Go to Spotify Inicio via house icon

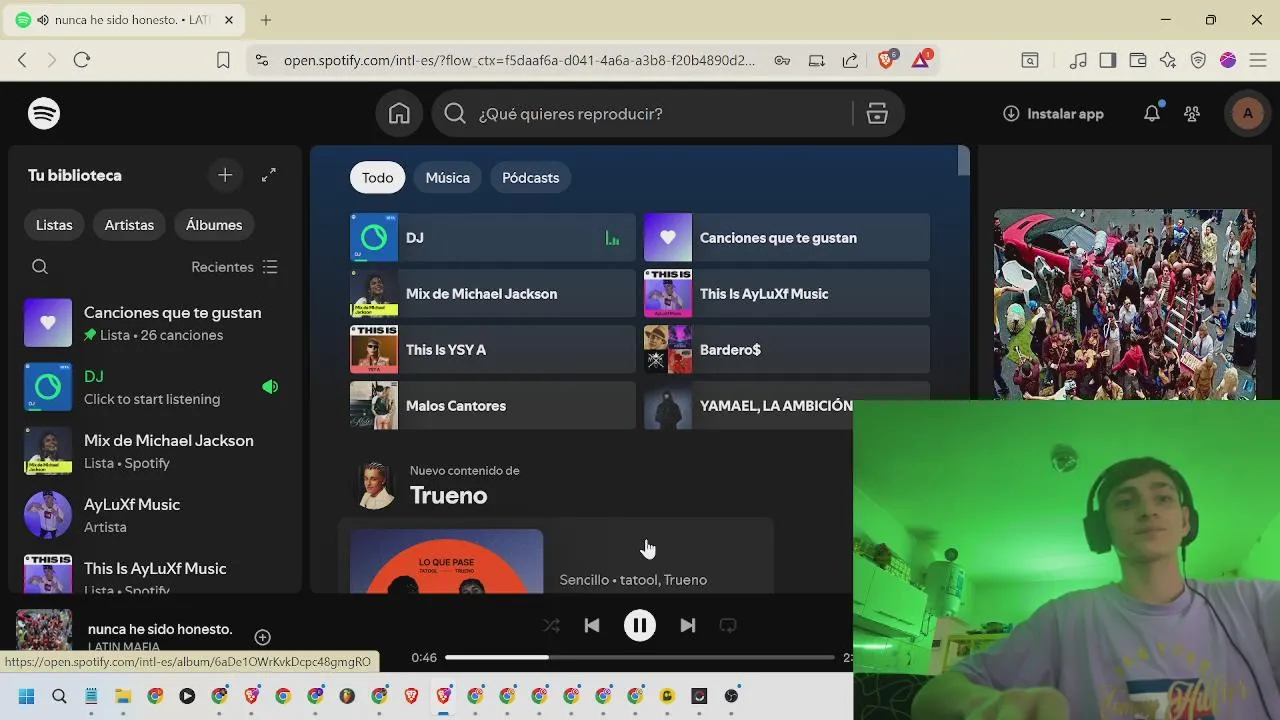click(399, 114)
